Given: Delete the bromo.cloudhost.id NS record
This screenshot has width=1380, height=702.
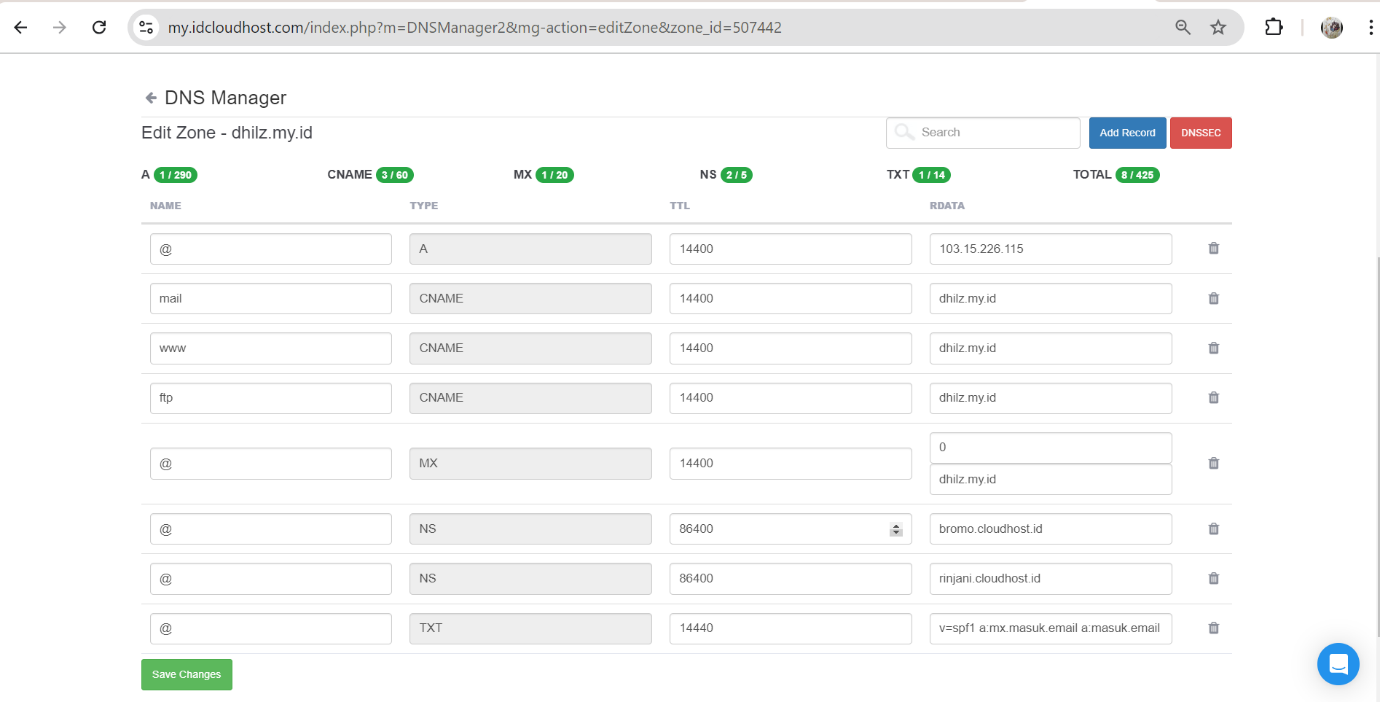Looking at the screenshot, I should [x=1214, y=528].
